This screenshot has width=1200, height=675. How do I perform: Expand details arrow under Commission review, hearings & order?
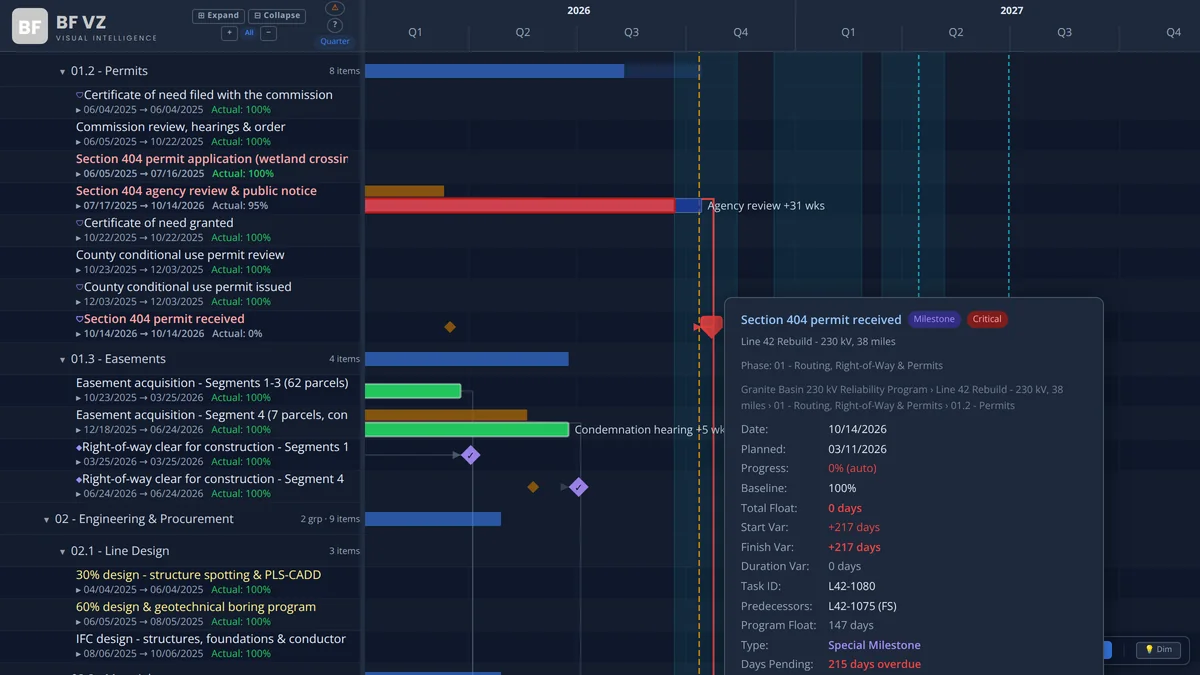79,142
